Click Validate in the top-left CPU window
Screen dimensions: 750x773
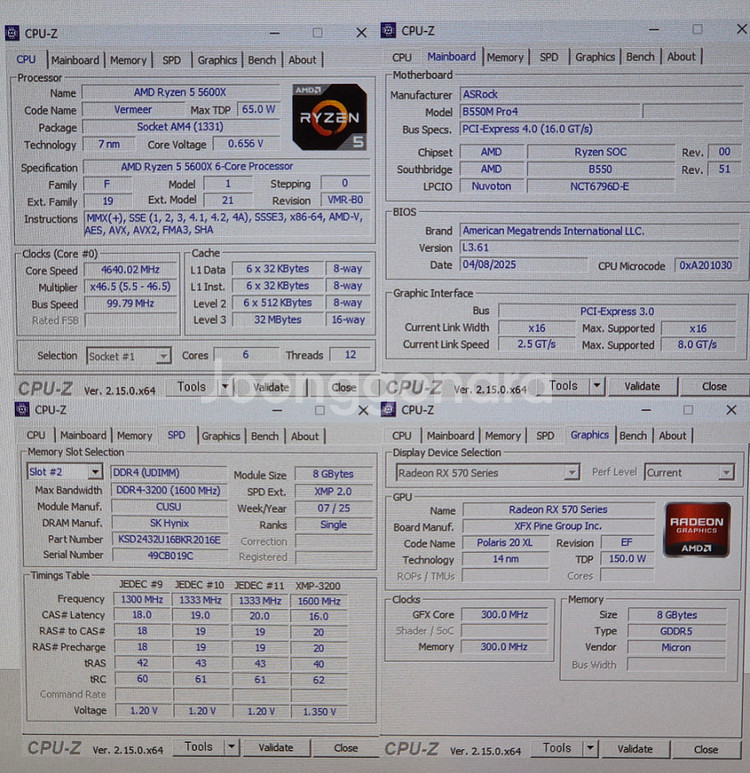271,387
